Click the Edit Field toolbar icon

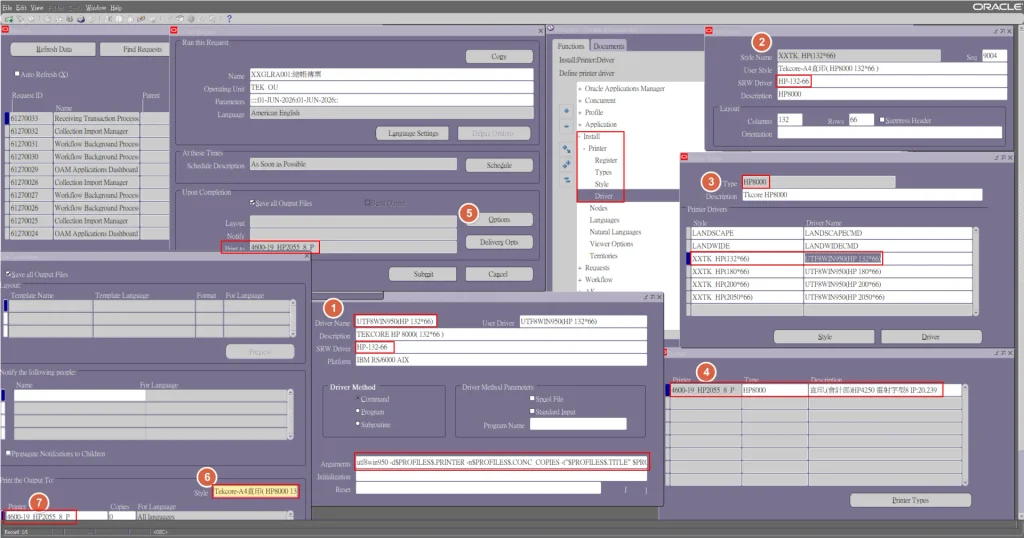pyautogui.click(x=169, y=20)
